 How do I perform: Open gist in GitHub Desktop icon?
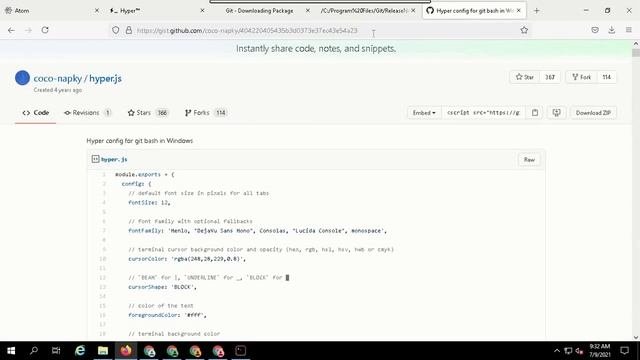(556, 113)
